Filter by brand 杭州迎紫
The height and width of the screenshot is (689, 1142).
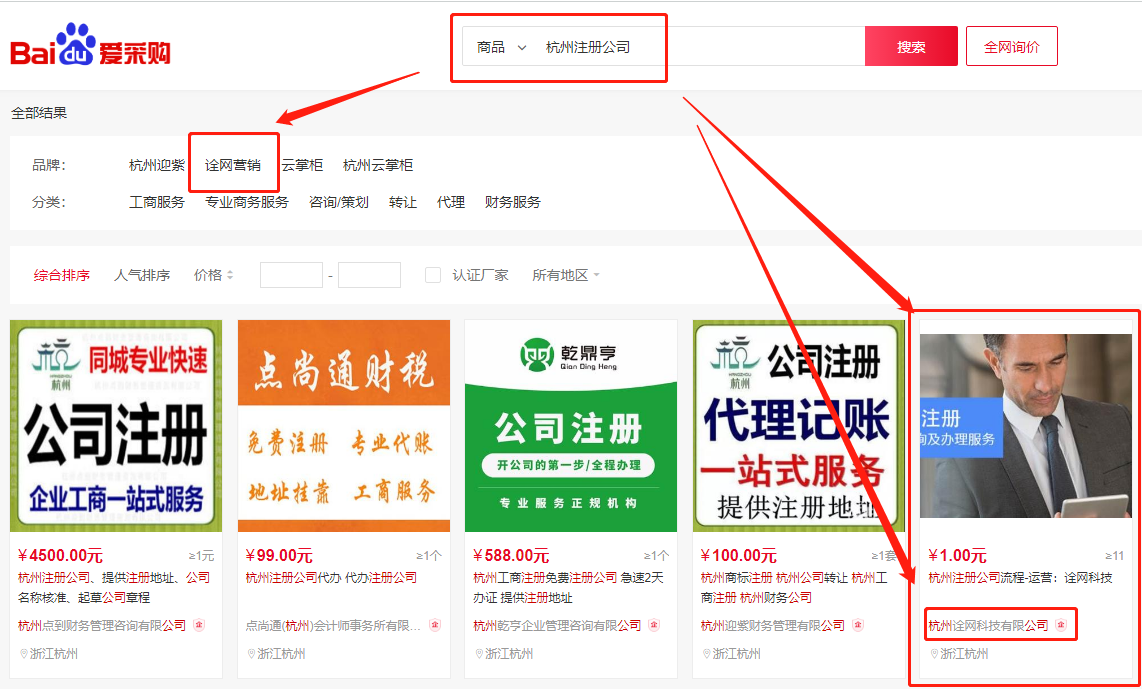[x=157, y=165]
